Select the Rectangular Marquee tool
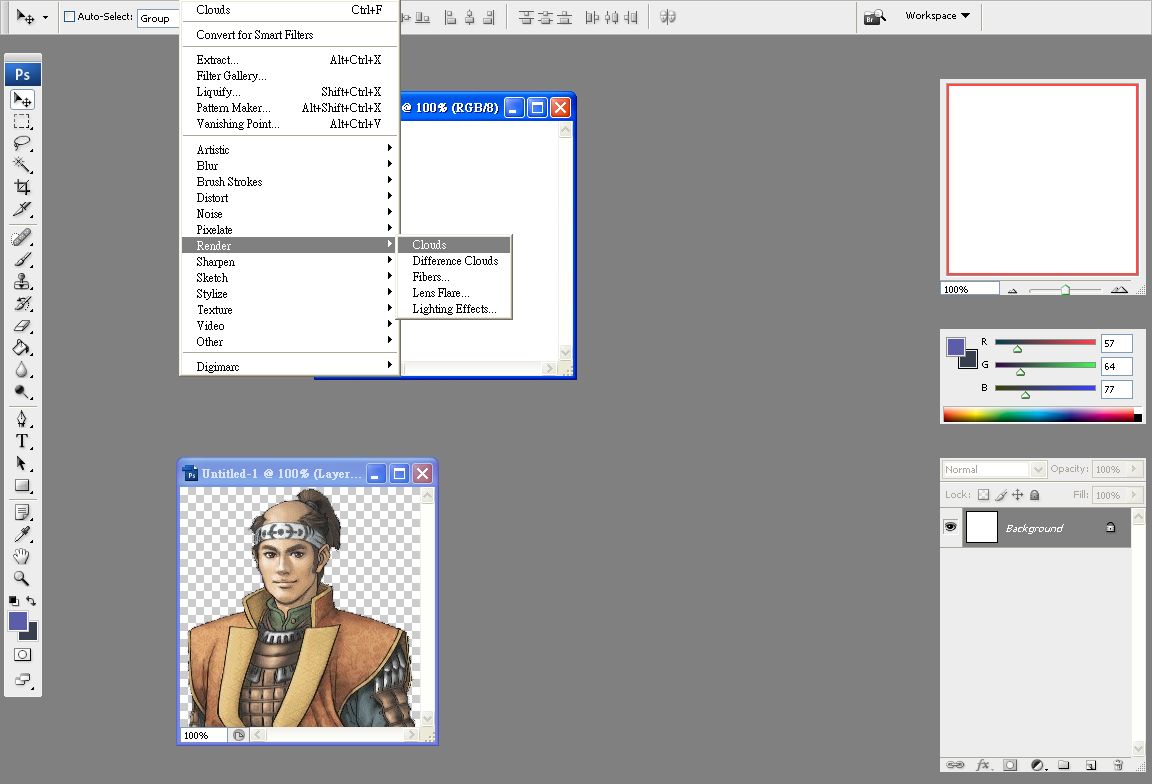 coord(22,121)
